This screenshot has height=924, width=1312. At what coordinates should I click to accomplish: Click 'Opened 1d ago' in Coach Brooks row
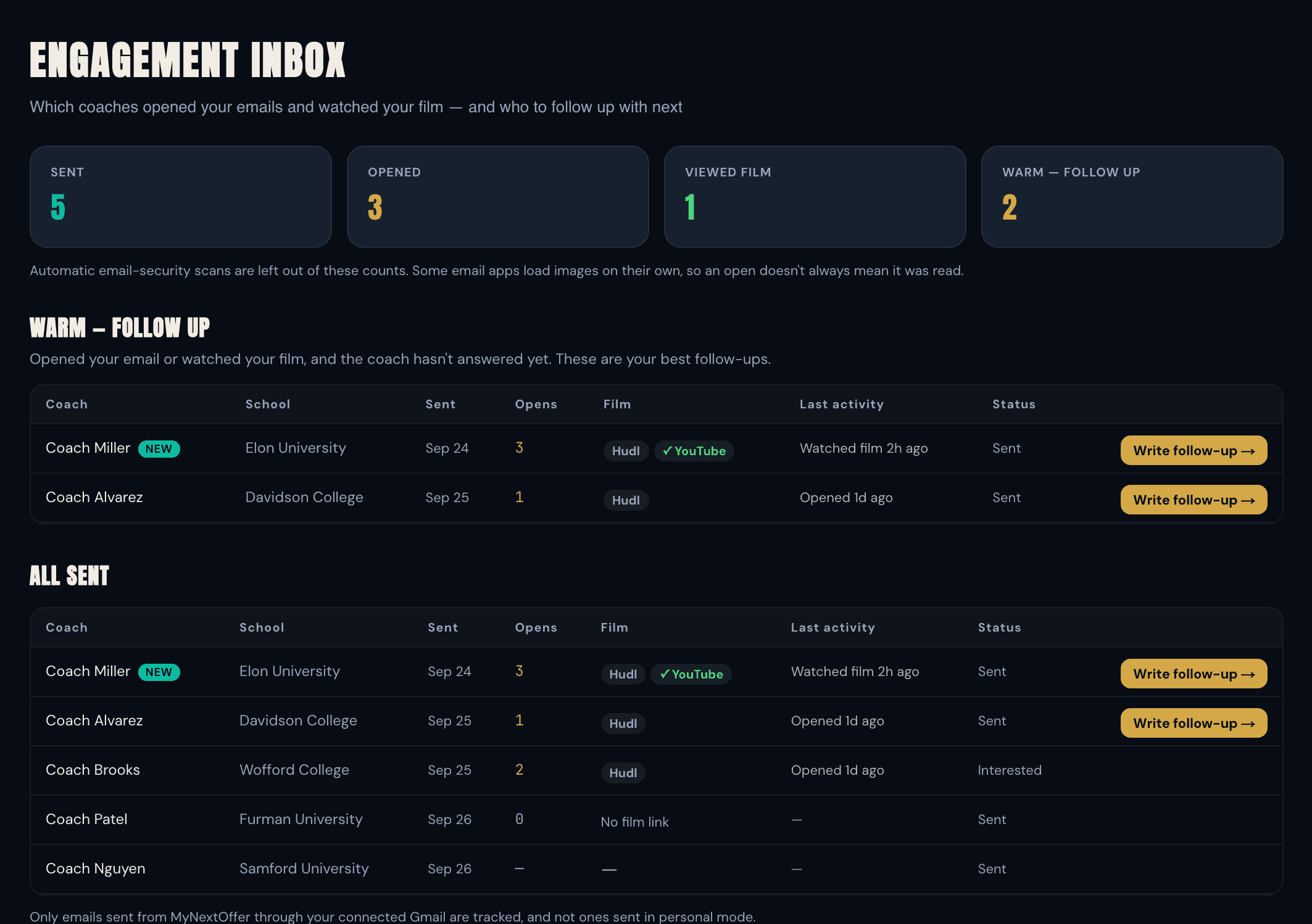coord(837,770)
